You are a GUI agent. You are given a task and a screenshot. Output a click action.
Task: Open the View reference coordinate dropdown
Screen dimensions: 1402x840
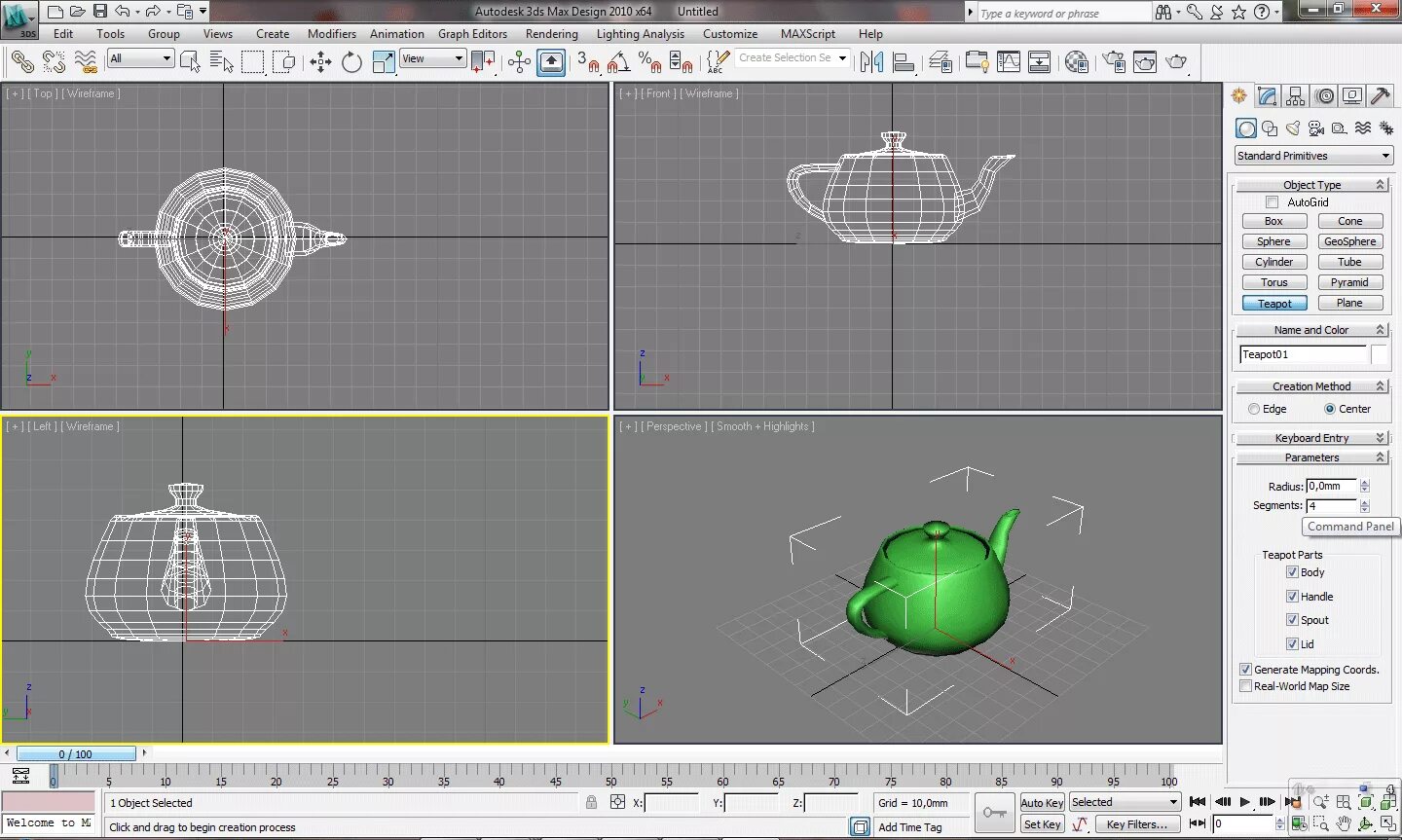tap(432, 58)
